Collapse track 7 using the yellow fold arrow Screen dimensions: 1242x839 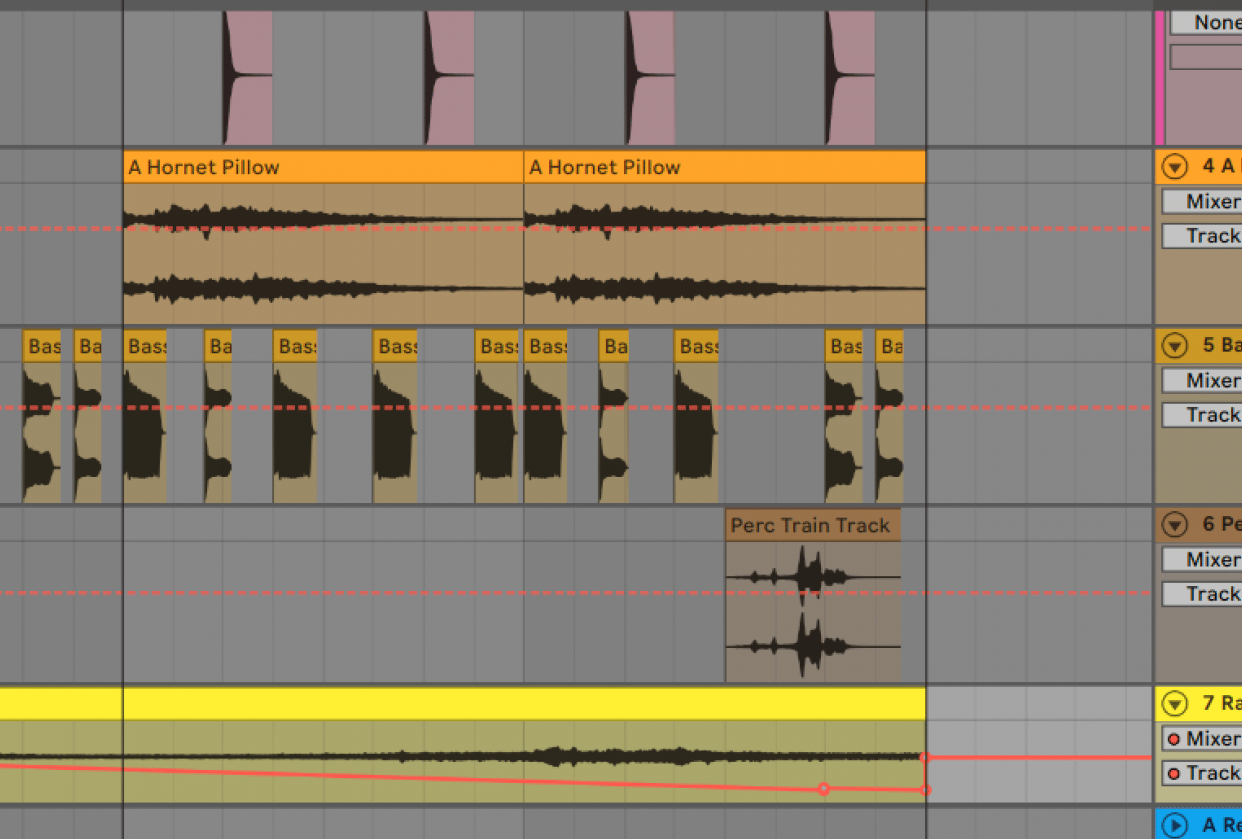(1174, 704)
